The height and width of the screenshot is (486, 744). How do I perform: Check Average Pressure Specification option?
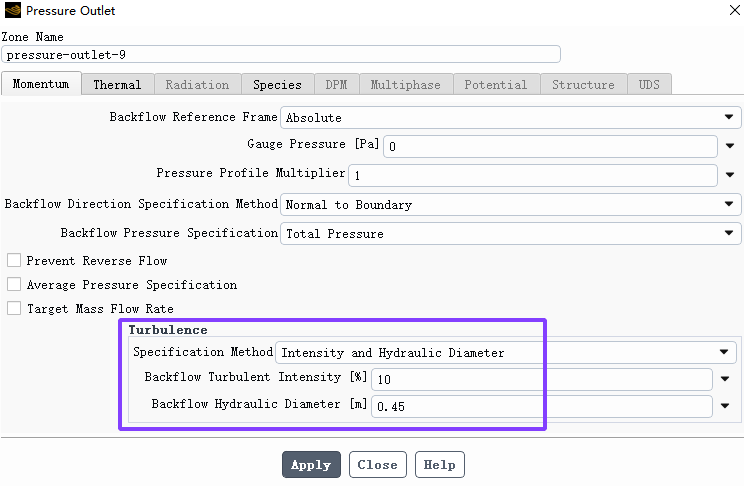click(14, 284)
